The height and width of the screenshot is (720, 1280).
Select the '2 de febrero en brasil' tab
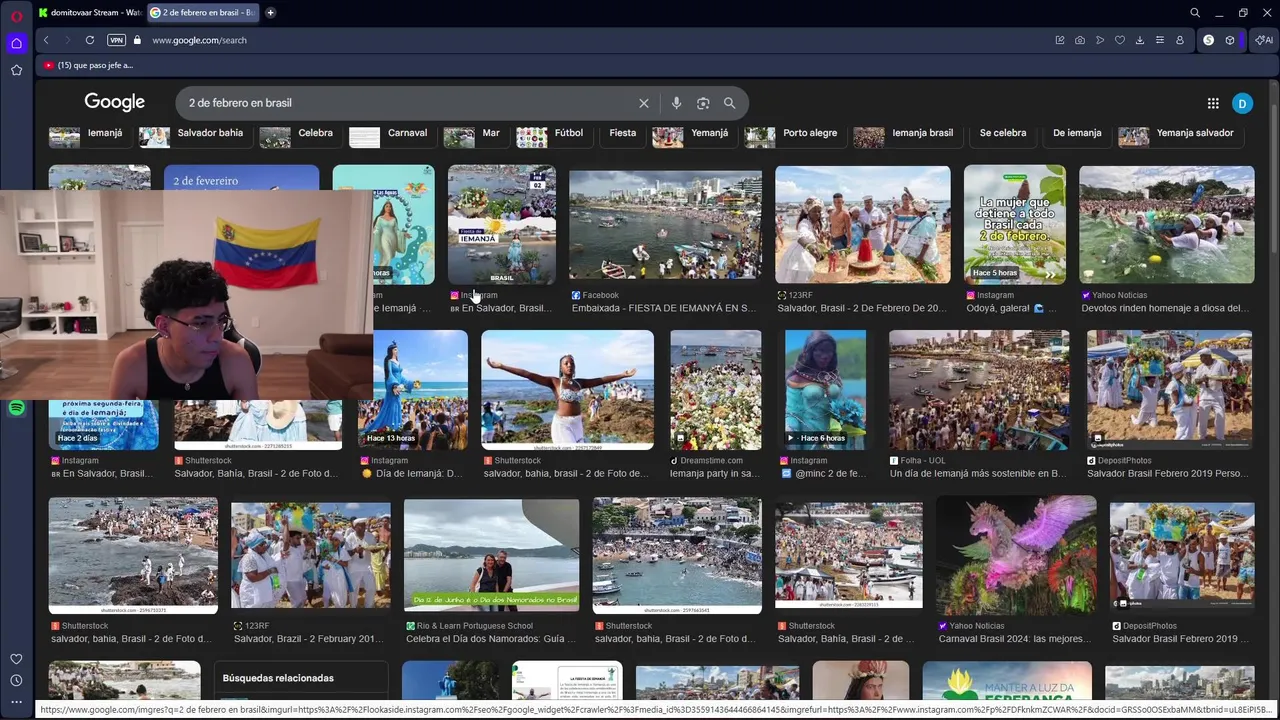203,13
